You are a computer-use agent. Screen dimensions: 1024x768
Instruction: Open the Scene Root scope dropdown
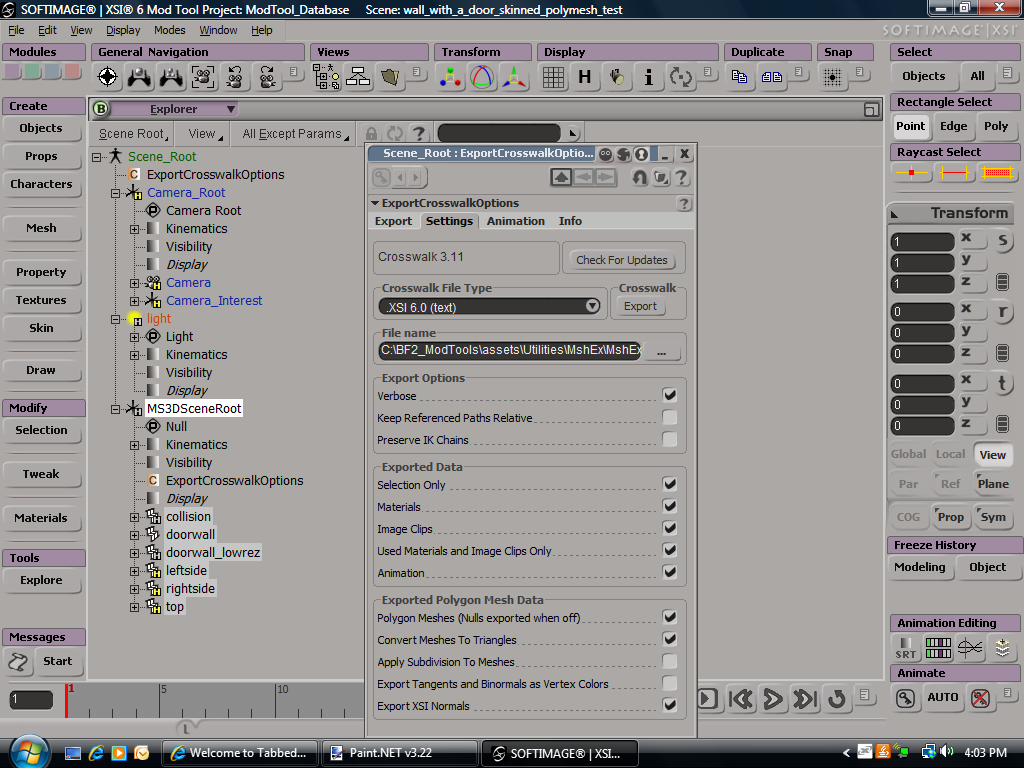[134, 134]
